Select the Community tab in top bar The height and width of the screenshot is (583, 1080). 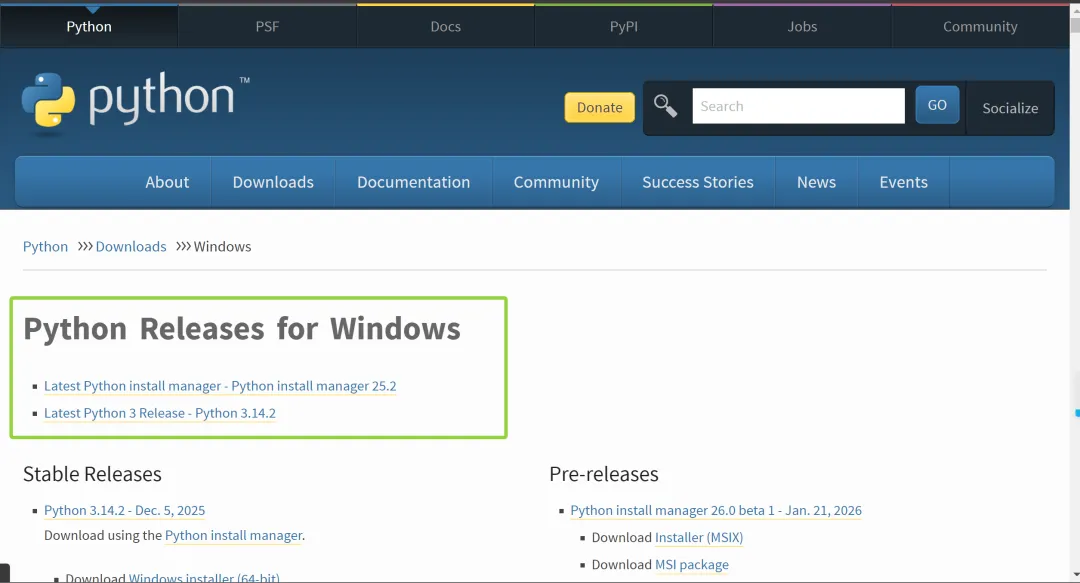(980, 26)
